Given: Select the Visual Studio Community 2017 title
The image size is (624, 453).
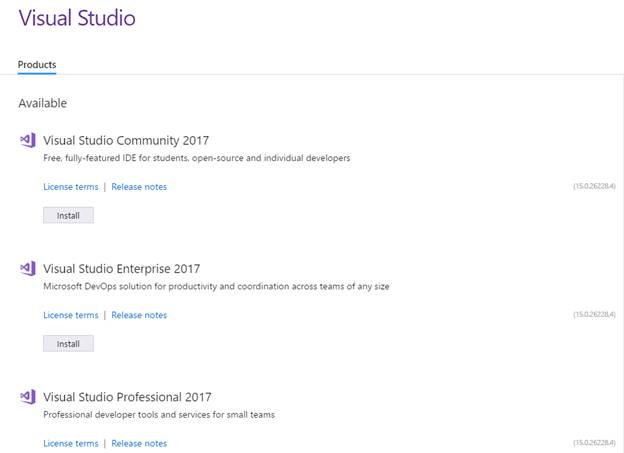Looking at the screenshot, I should pos(126,140).
